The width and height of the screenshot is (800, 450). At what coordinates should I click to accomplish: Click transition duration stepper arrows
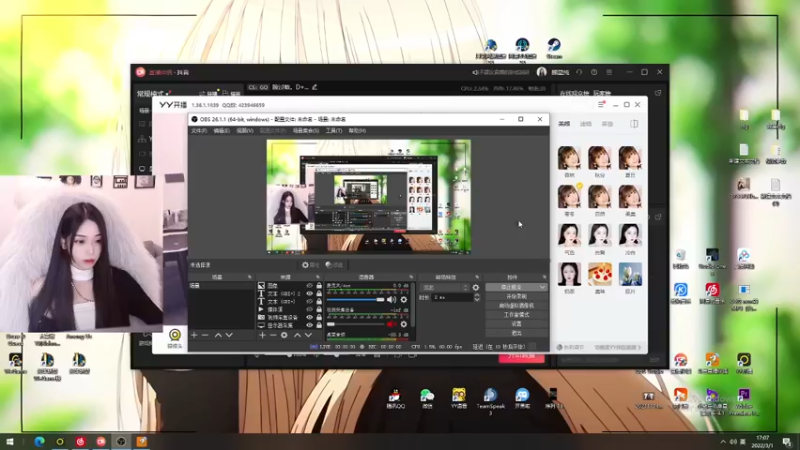point(477,297)
